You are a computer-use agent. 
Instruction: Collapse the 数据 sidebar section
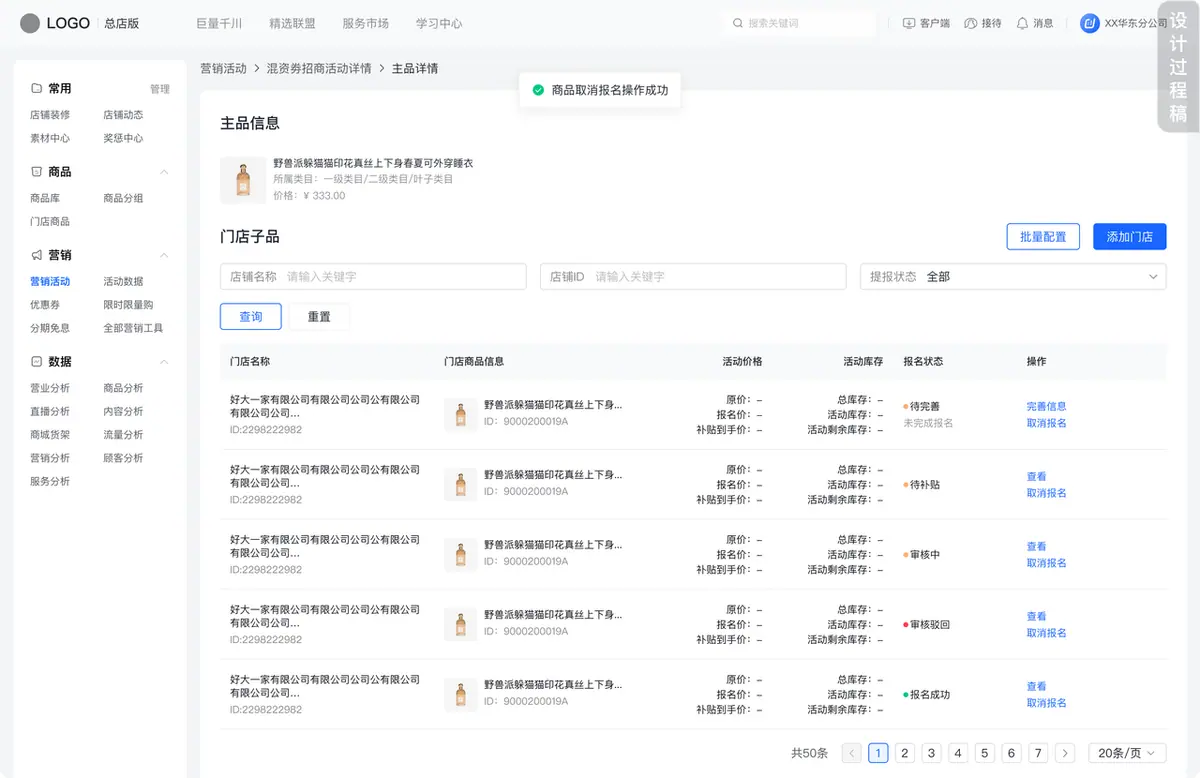point(164,361)
